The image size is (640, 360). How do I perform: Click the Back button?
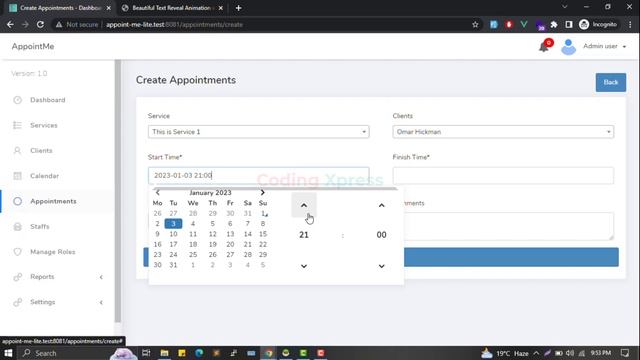coord(611,82)
